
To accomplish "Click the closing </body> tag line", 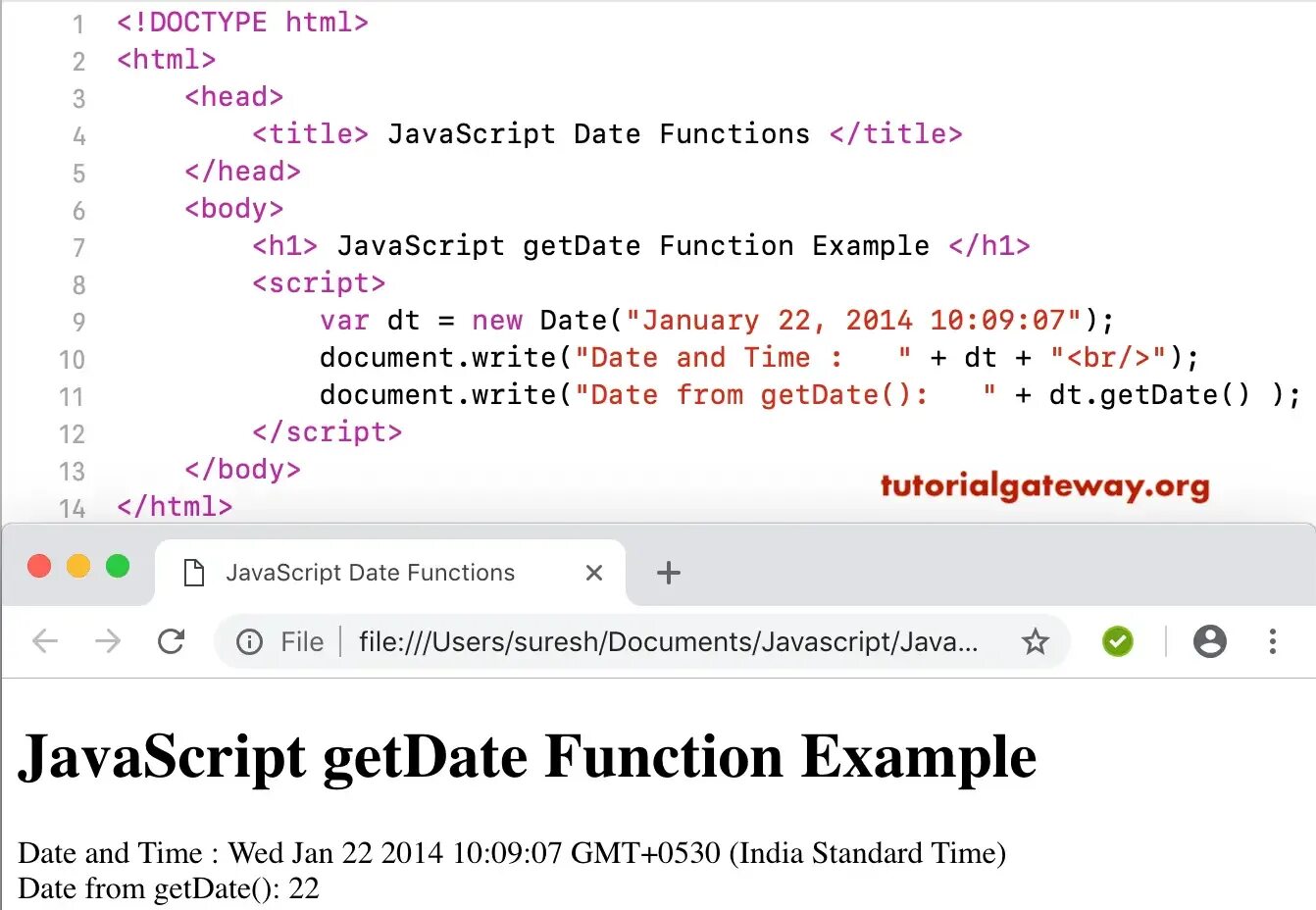I will (x=242, y=470).
